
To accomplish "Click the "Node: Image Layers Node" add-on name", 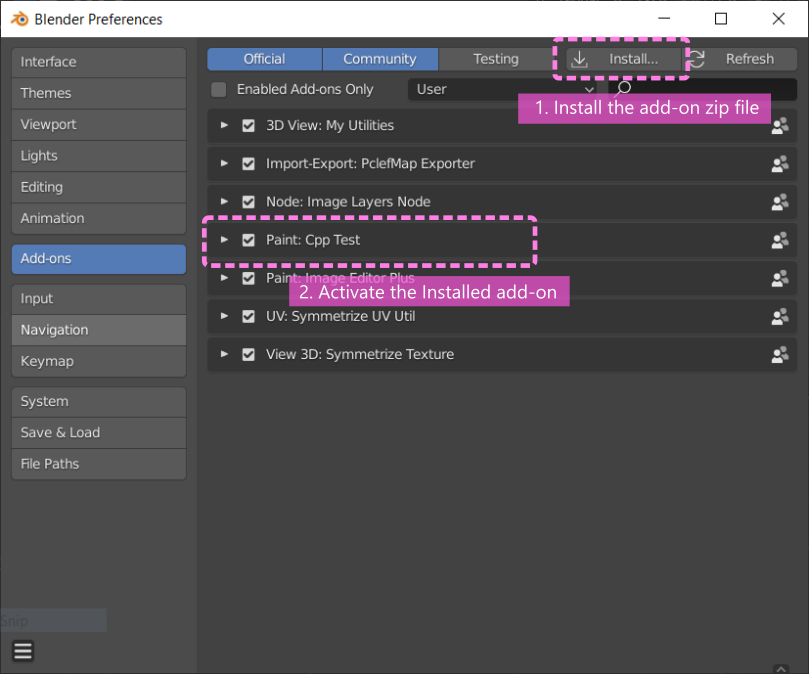I will [x=348, y=202].
